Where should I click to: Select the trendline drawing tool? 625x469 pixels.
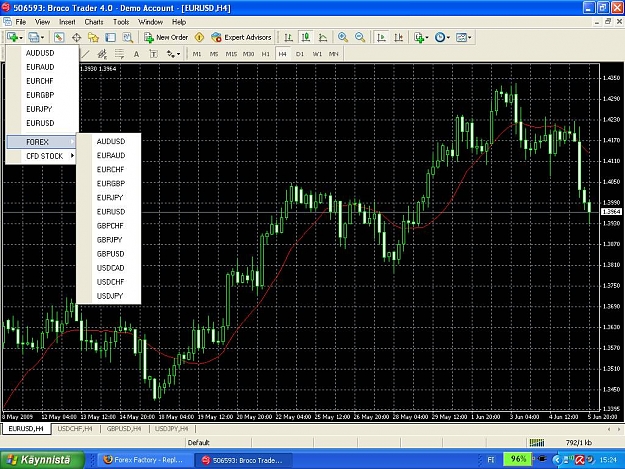tap(85, 54)
